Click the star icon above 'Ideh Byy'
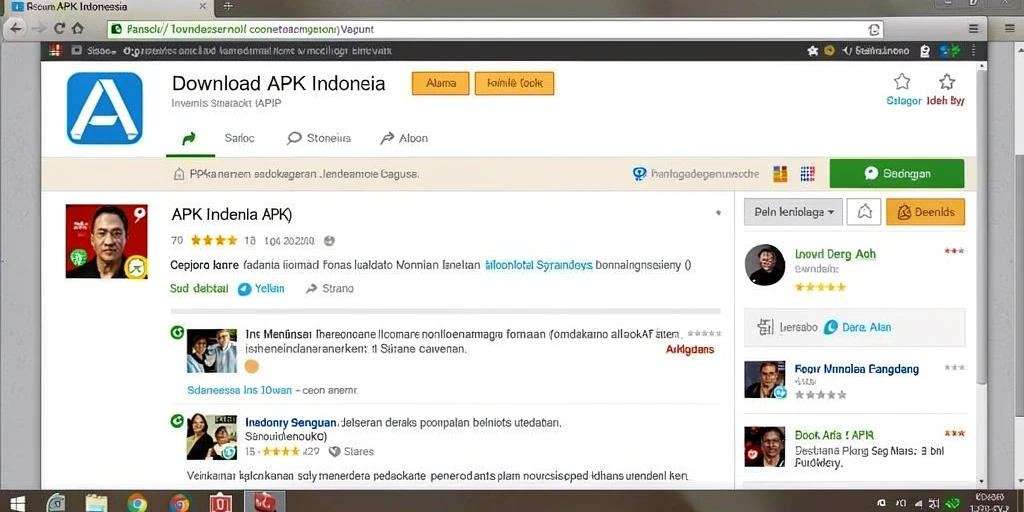Viewport: 1024px width, 512px height. pyautogui.click(x=947, y=82)
